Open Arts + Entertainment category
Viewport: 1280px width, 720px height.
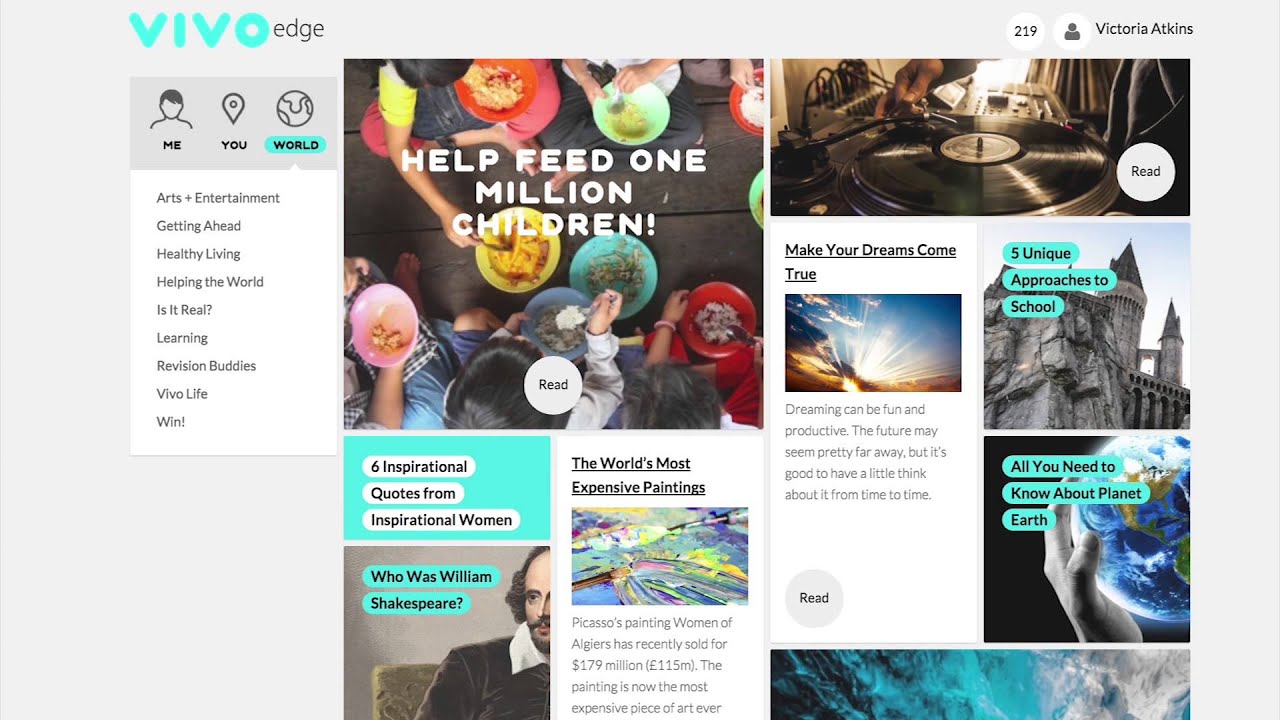(218, 198)
